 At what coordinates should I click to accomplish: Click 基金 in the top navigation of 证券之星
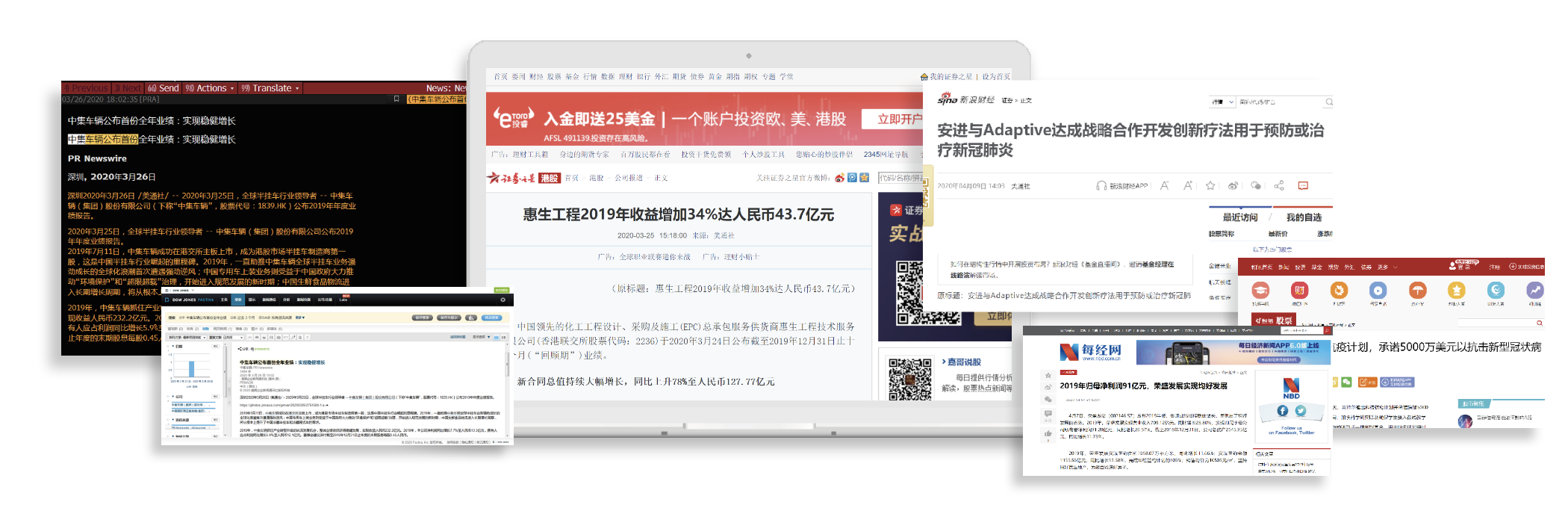572,76
